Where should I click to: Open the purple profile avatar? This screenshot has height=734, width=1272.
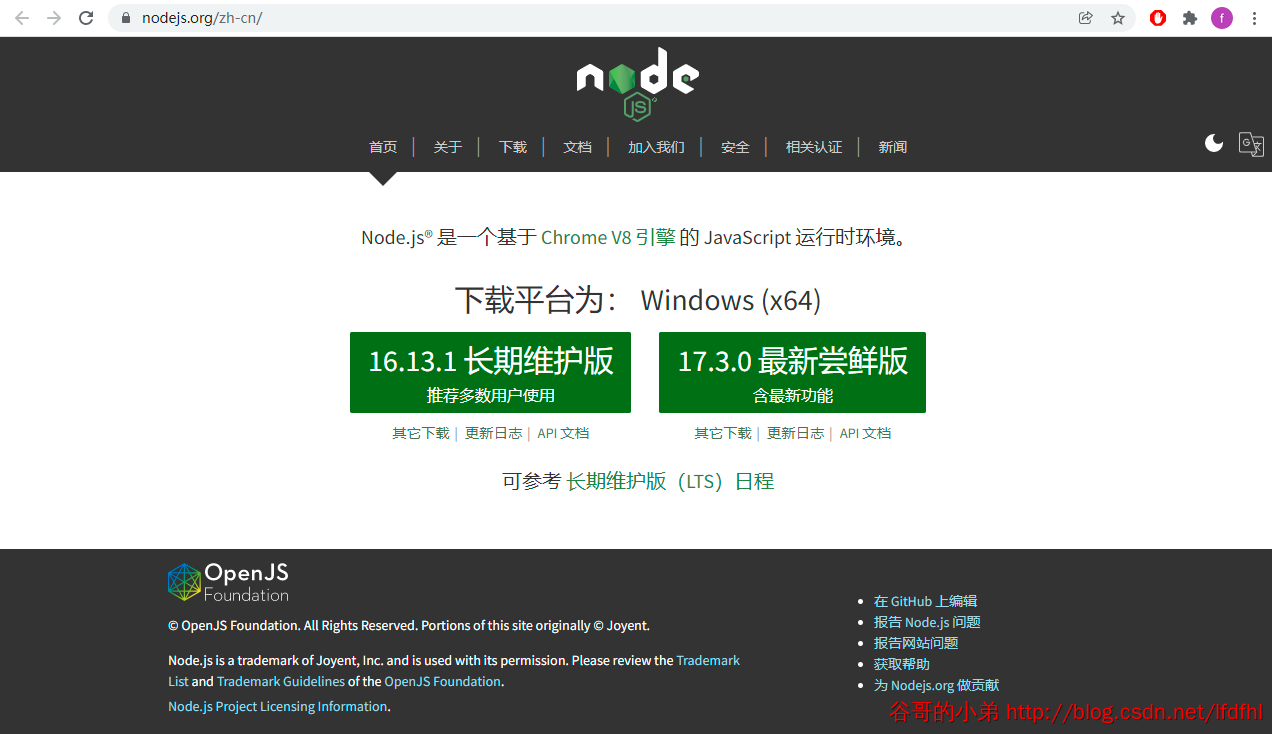tap(1222, 18)
